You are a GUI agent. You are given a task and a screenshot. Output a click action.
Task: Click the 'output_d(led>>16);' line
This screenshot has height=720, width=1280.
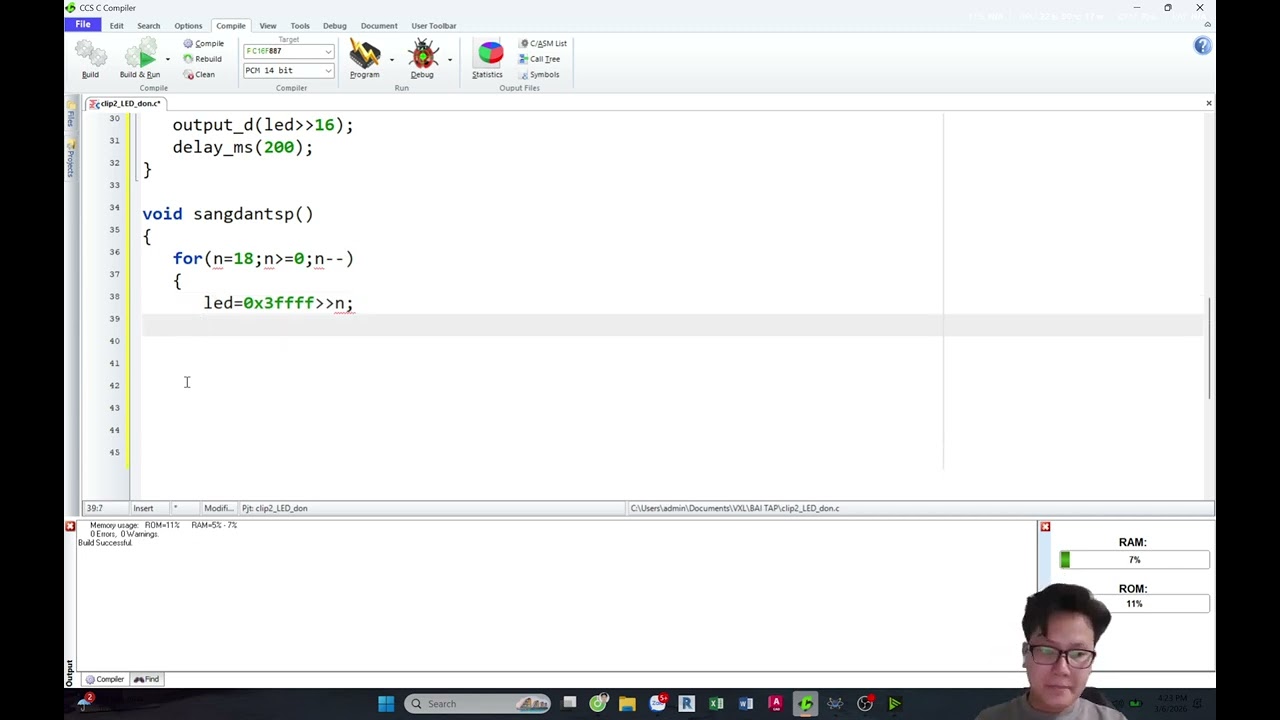(263, 125)
